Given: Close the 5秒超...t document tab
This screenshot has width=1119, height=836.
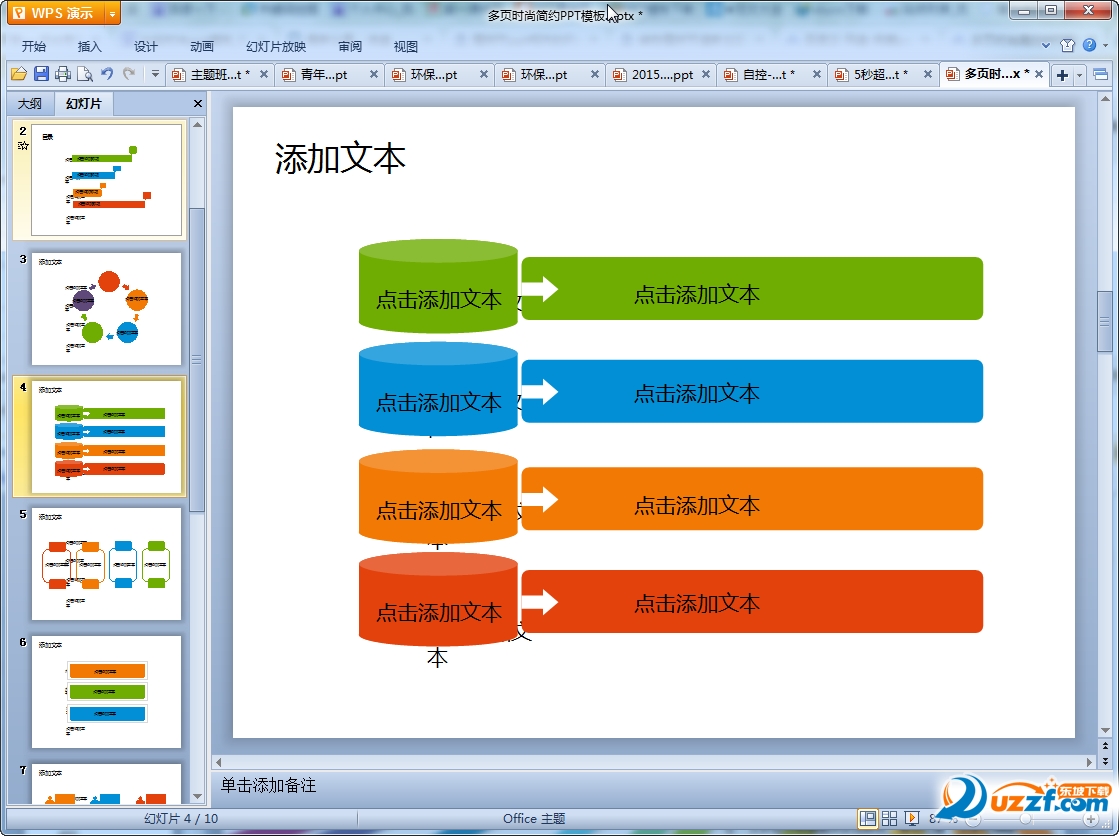Looking at the screenshot, I should 928,74.
